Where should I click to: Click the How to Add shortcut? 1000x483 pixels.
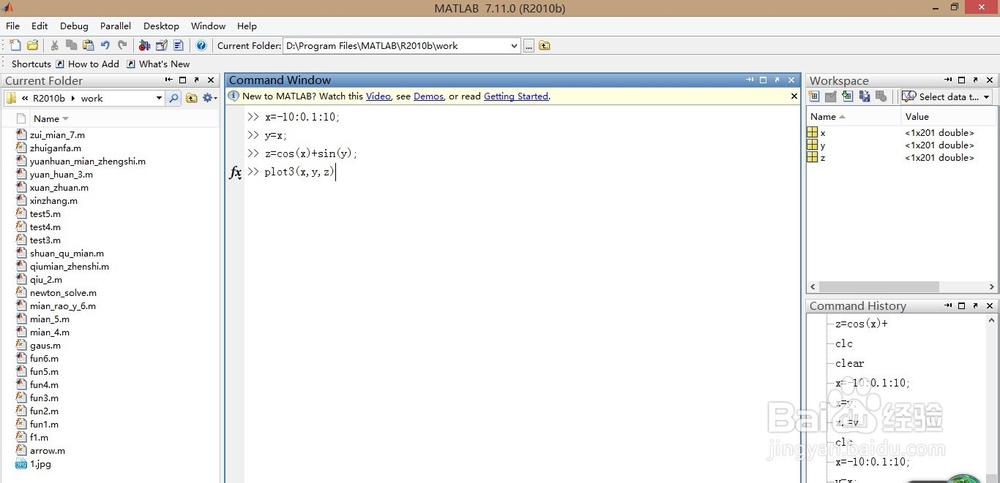click(x=87, y=64)
